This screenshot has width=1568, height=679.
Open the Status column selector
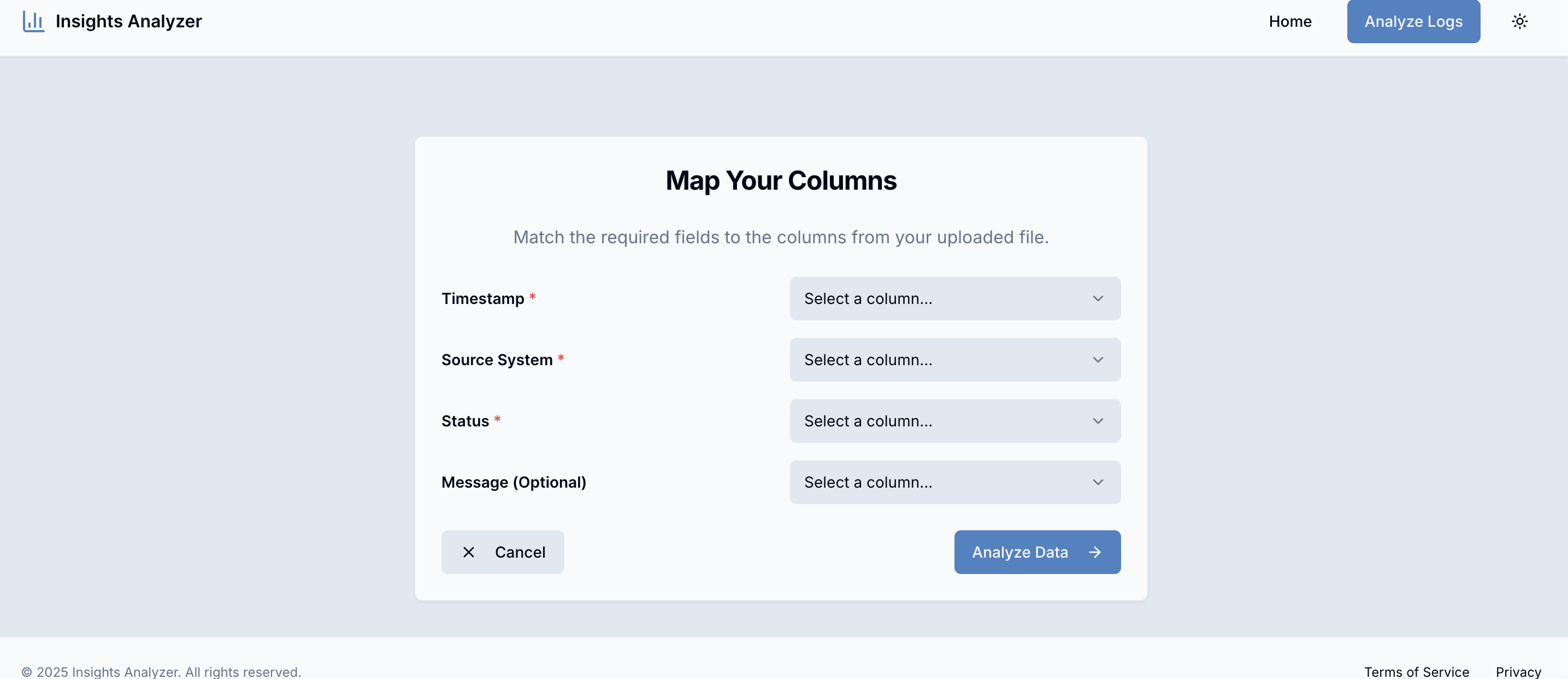tap(954, 421)
